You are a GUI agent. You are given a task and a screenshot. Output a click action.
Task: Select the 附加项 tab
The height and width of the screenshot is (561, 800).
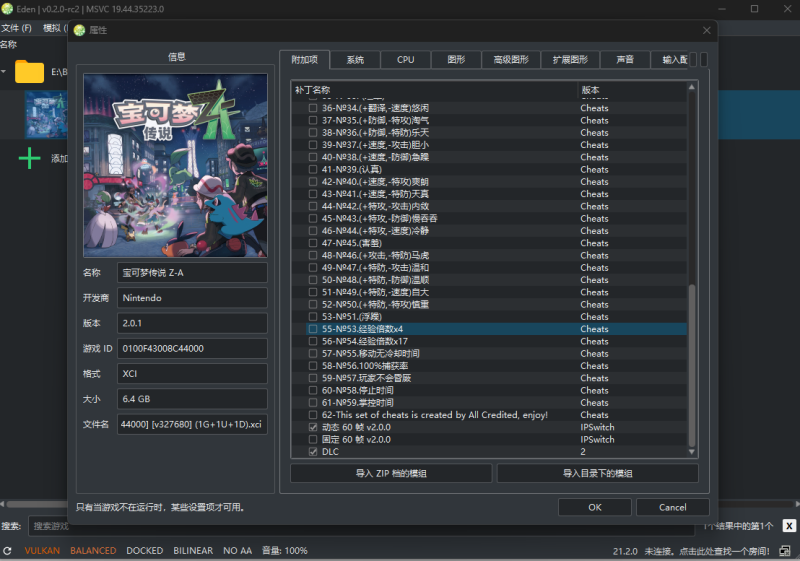click(x=305, y=60)
